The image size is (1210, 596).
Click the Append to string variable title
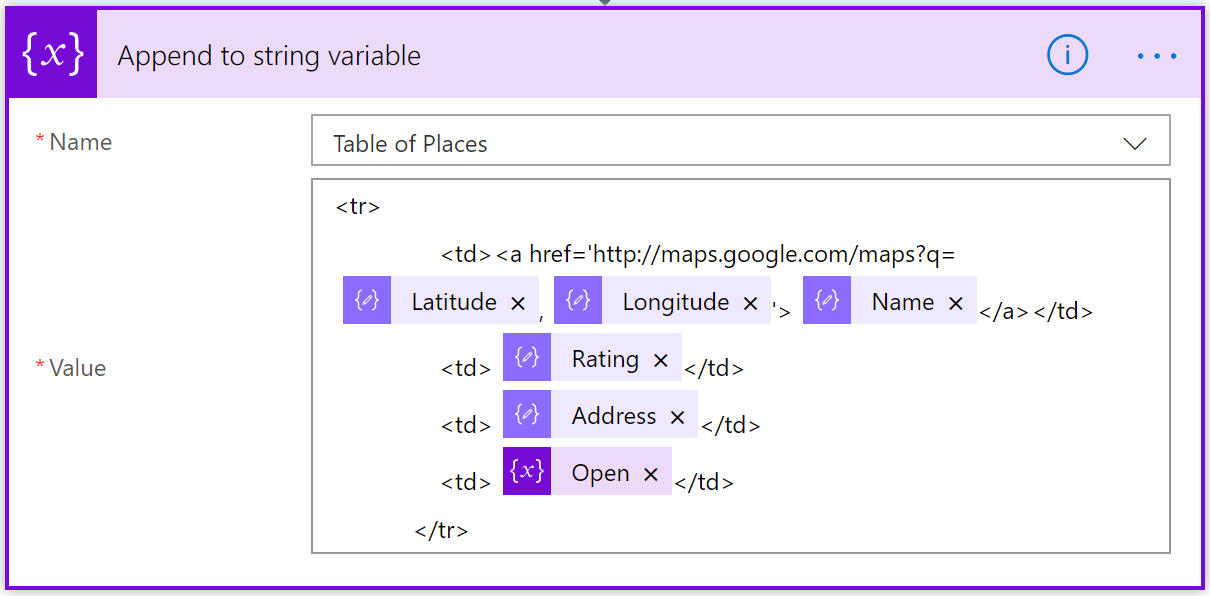tap(269, 56)
